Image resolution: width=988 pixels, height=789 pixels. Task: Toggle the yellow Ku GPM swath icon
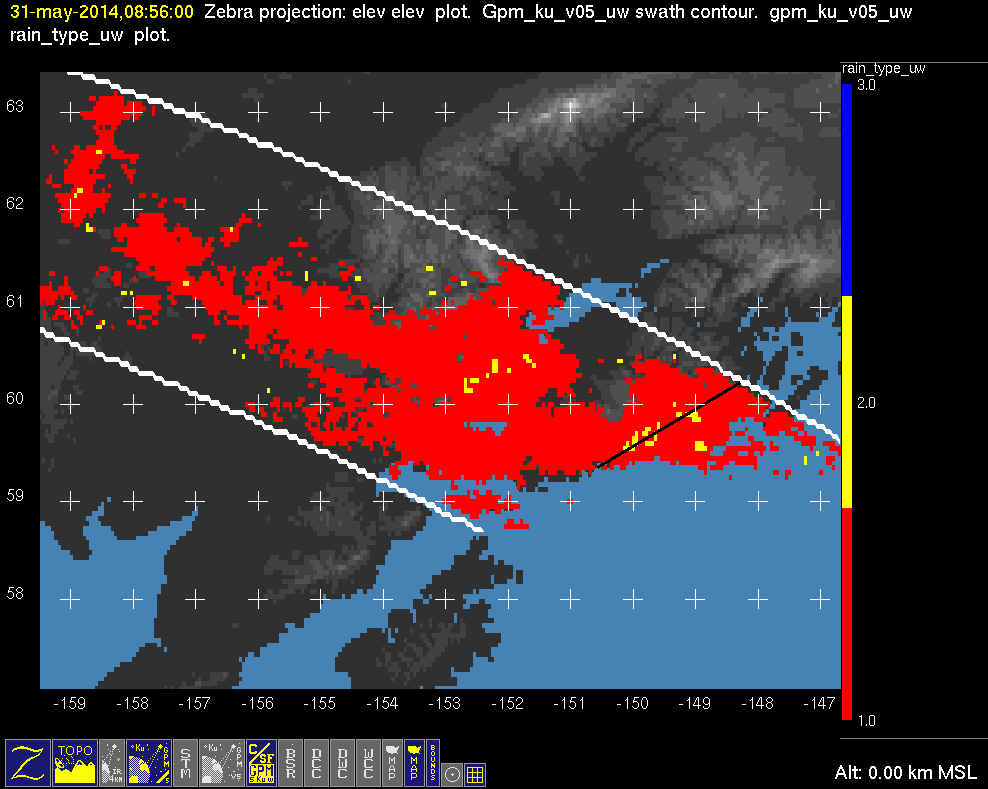coord(149,761)
